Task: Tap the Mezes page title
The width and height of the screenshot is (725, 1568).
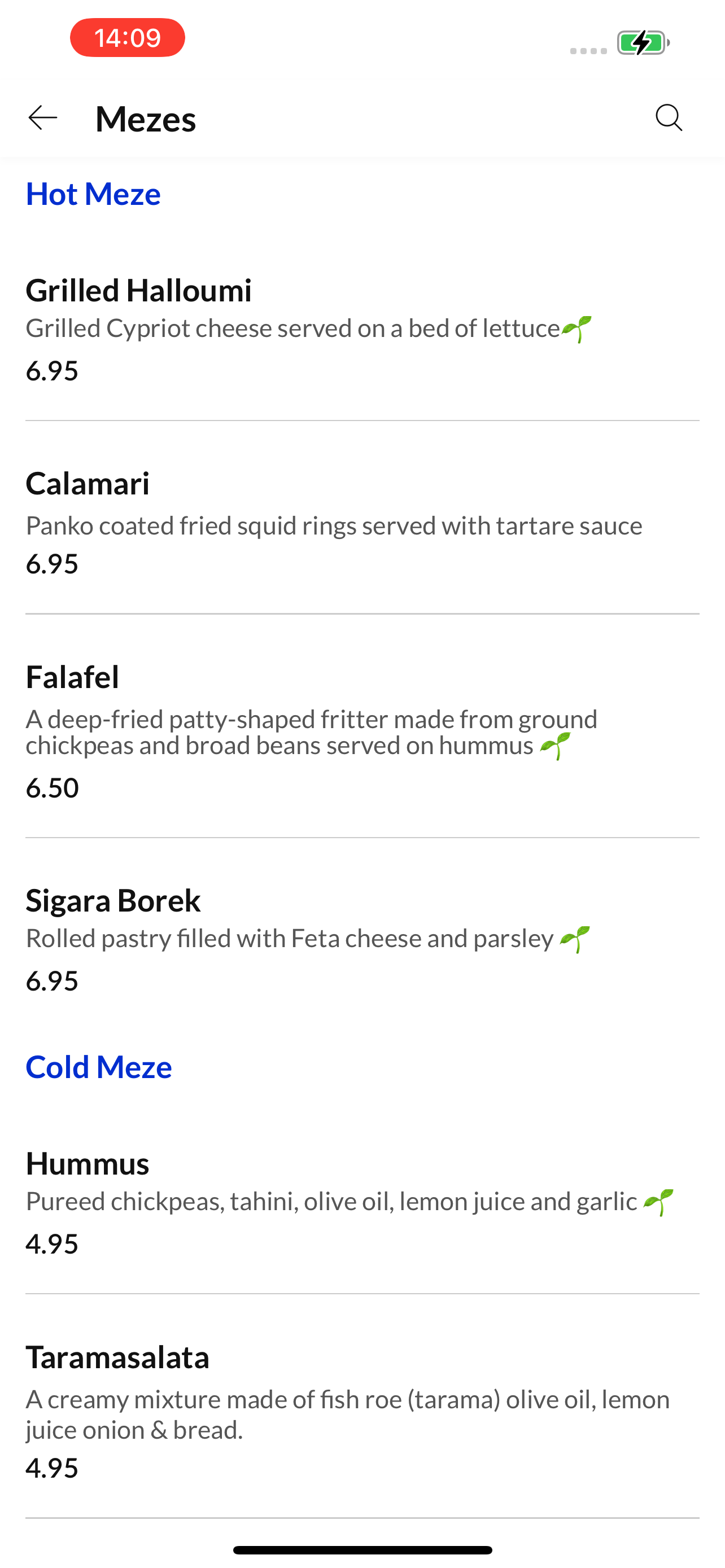Action: (146, 119)
